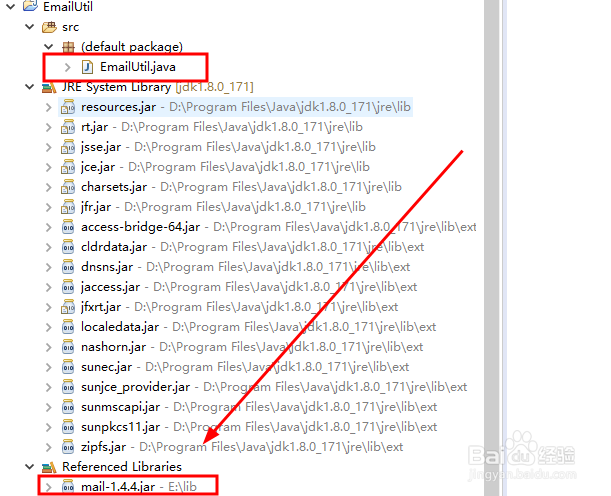Screen dimensions: 611x496
Task: Select the '(default package)' label
Action: [x=132, y=47]
